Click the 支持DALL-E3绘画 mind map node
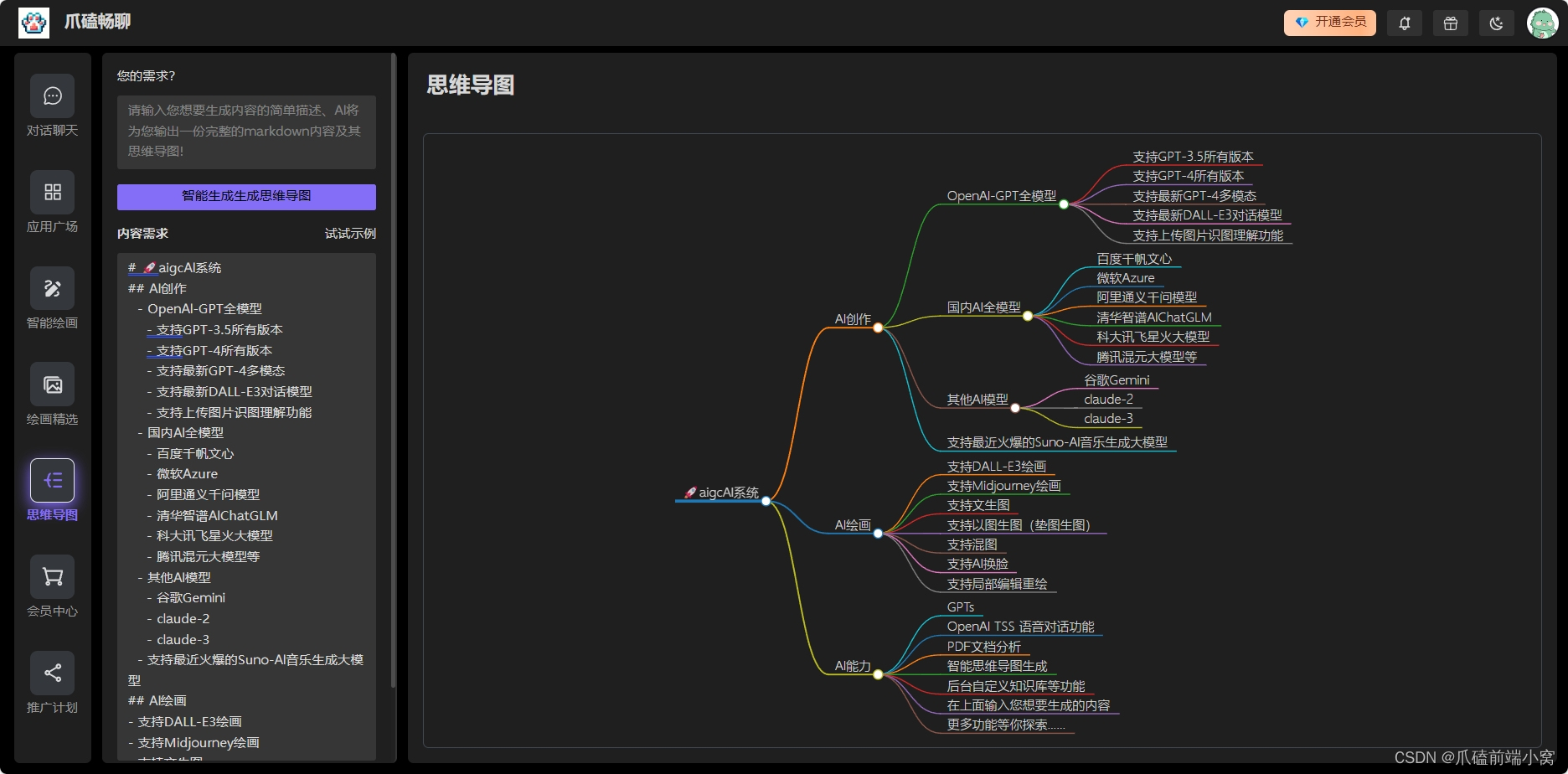 996,467
